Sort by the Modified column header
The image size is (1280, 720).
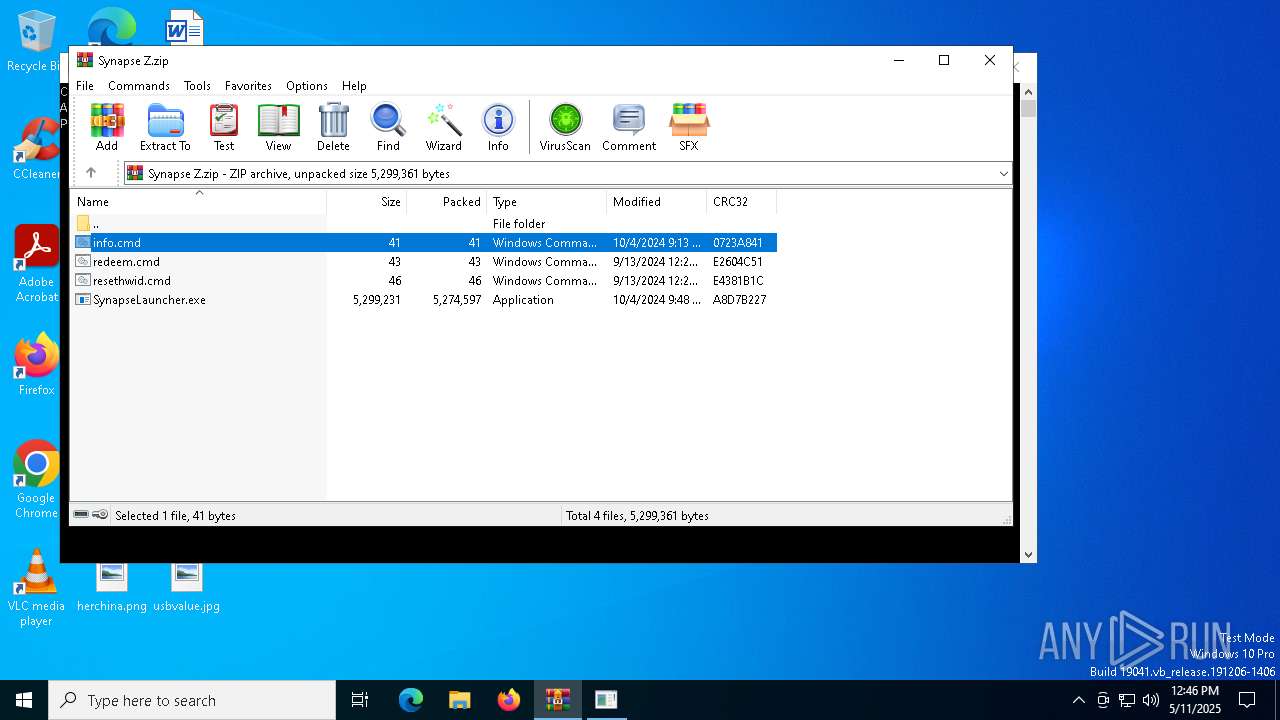[x=657, y=202]
